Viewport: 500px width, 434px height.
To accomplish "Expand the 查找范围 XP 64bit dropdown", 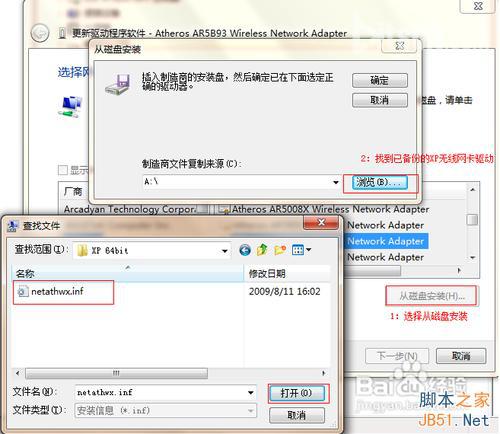I will point(225,251).
